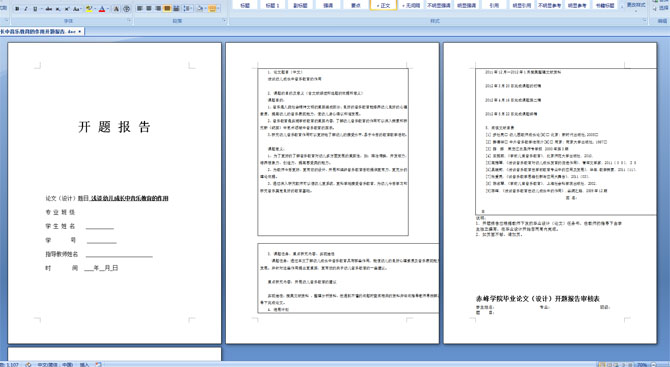Align text left
Screen dimensions: 670x367
[140, 9]
